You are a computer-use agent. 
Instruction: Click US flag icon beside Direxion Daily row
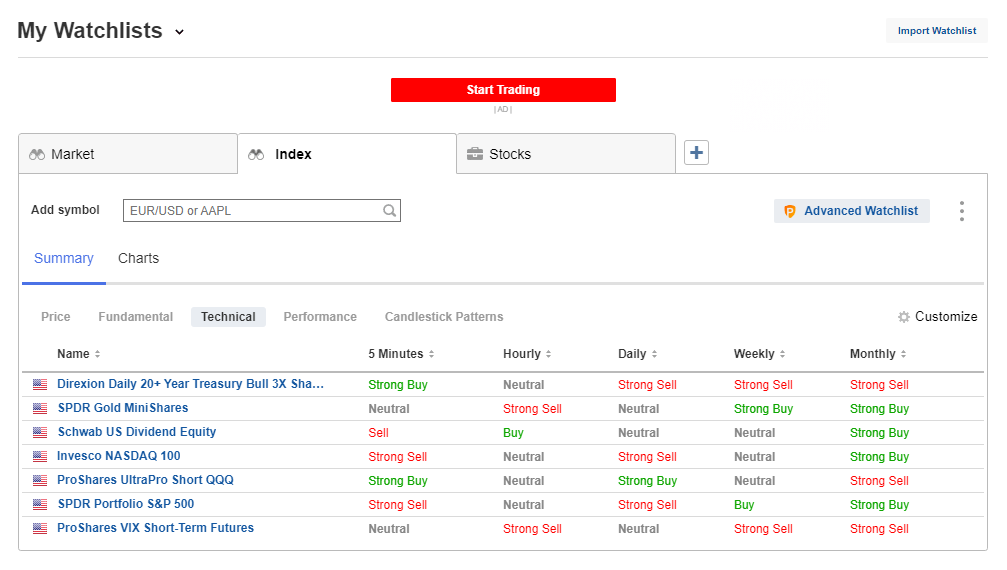(40, 384)
